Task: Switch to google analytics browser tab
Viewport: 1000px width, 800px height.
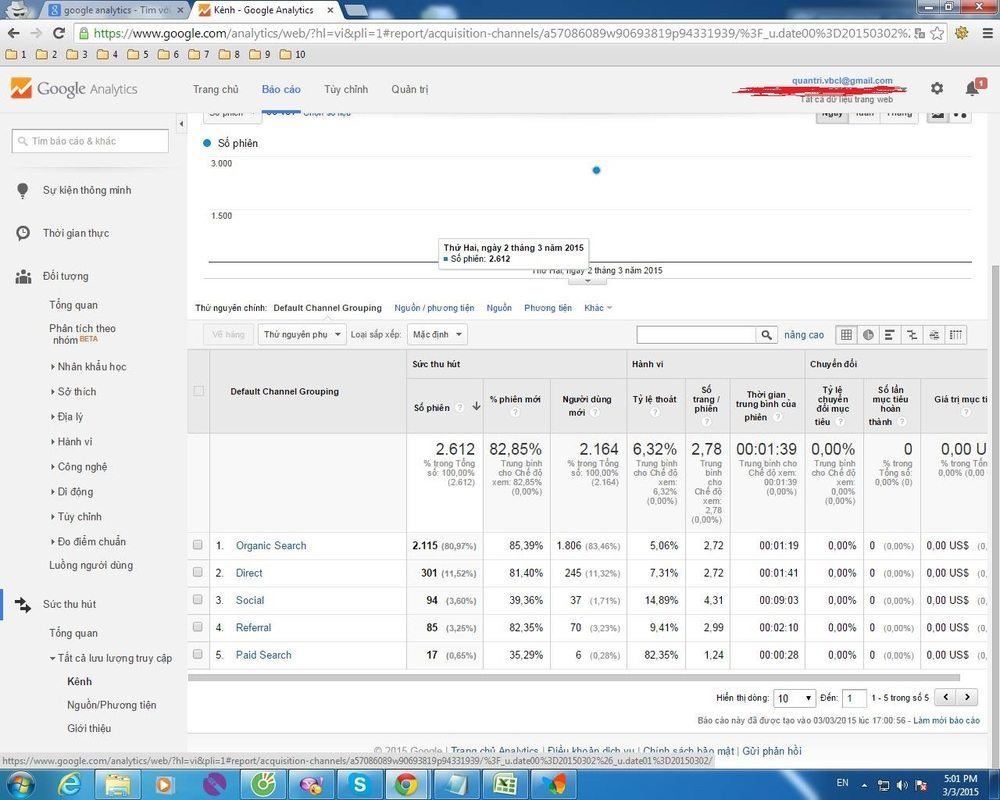Action: click(x=116, y=10)
